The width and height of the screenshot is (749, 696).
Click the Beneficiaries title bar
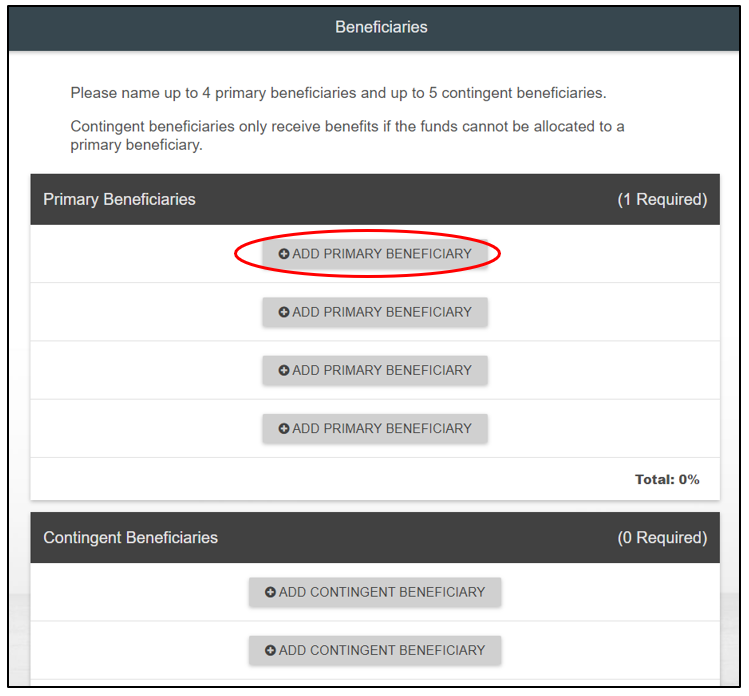(381, 27)
